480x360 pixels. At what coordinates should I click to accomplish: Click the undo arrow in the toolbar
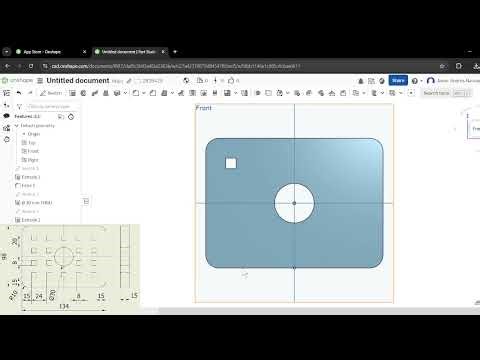pos(19,93)
